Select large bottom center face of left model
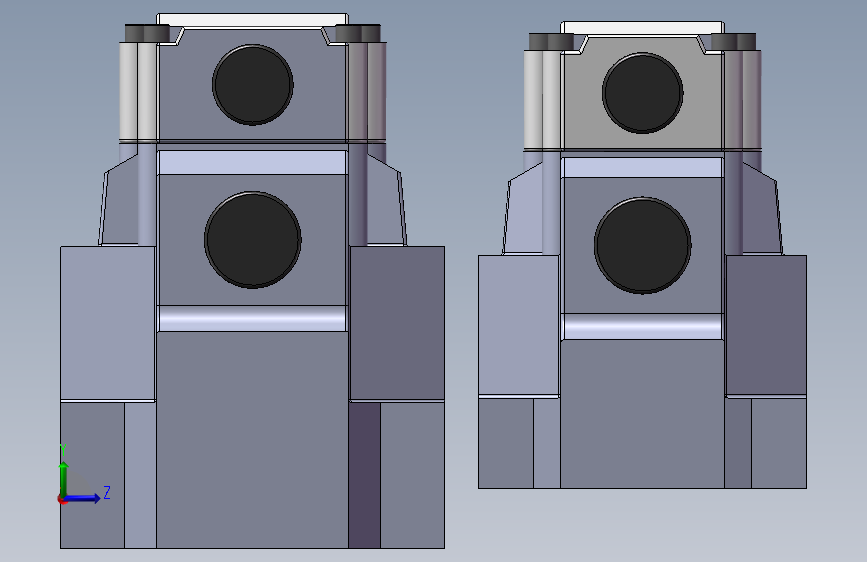Viewport: 867px width, 562px height. coord(253,440)
